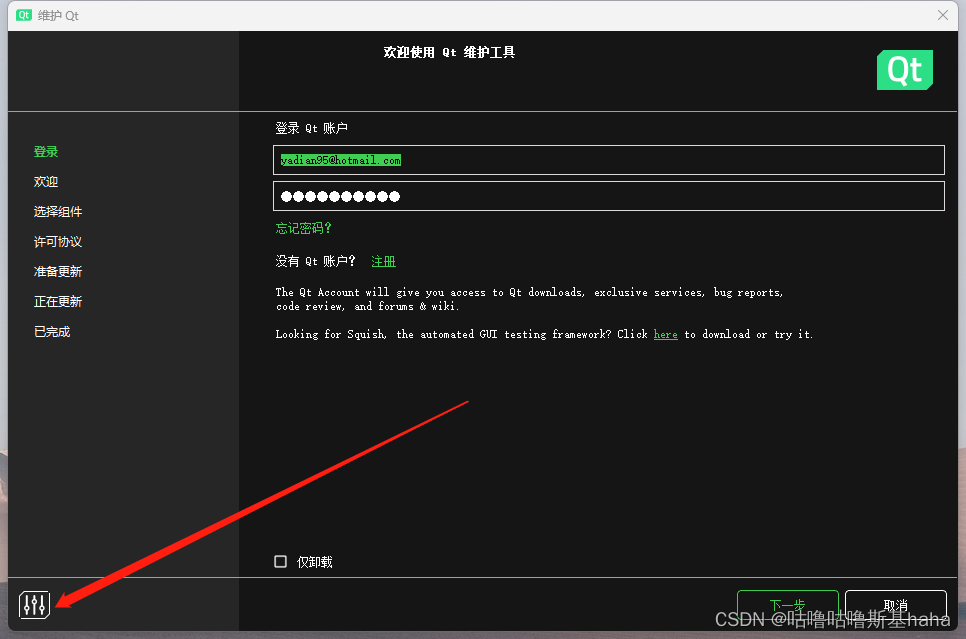Open the 忘记密码? link

pyautogui.click(x=303, y=228)
